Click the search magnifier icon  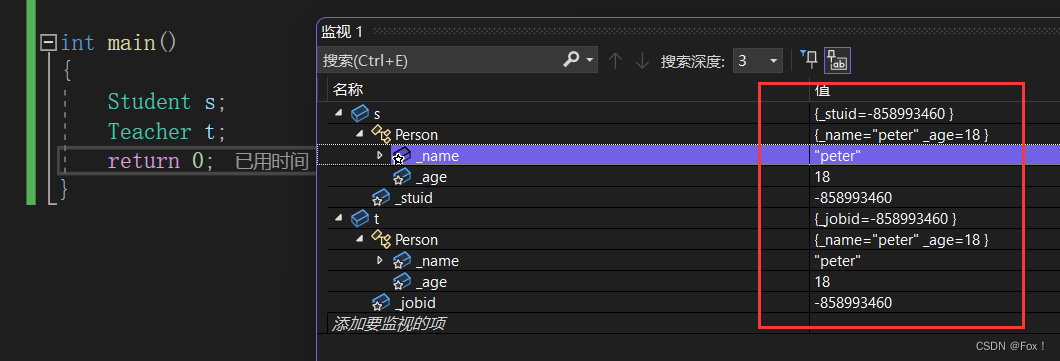point(571,60)
